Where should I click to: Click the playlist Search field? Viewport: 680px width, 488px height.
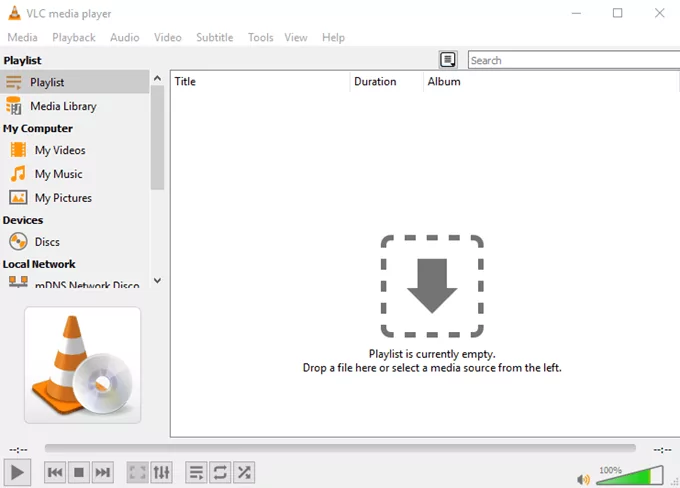point(572,60)
